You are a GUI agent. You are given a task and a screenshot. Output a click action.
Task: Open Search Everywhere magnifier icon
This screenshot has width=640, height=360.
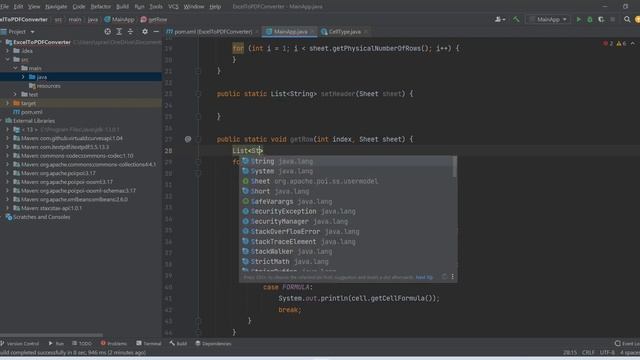[x=627, y=19]
